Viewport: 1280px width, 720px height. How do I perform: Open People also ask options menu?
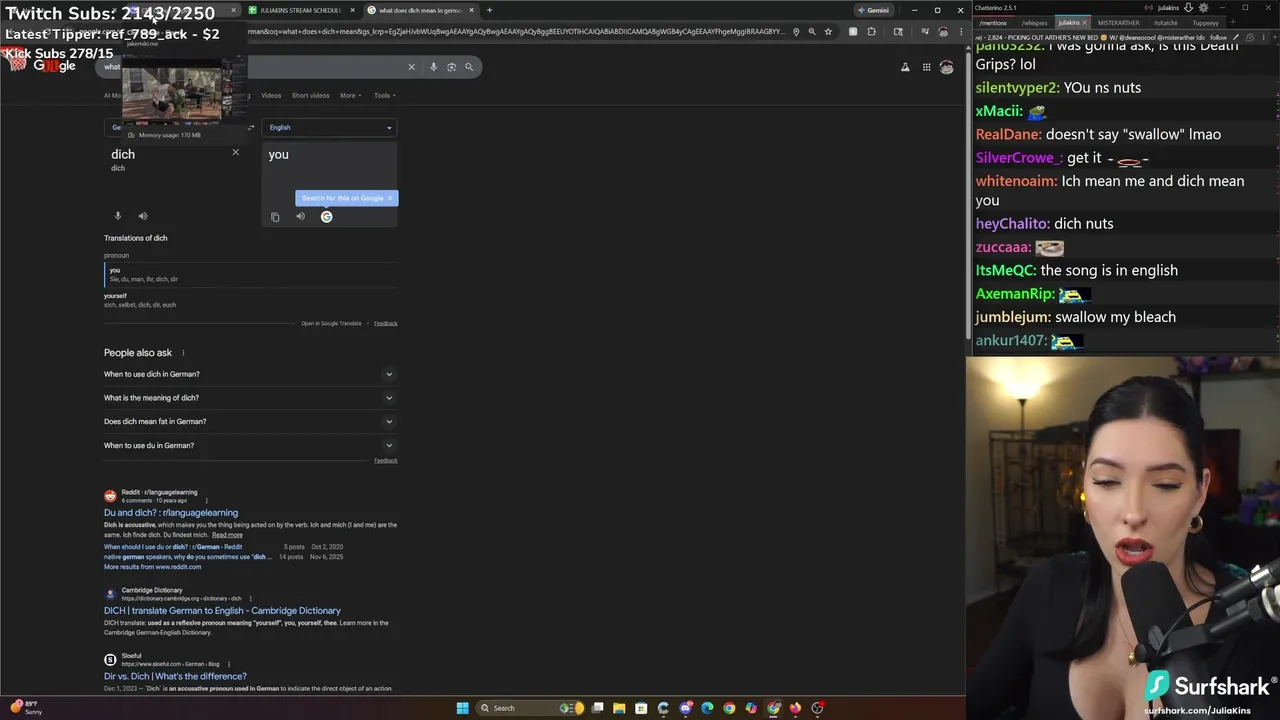click(x=183, y=353)
